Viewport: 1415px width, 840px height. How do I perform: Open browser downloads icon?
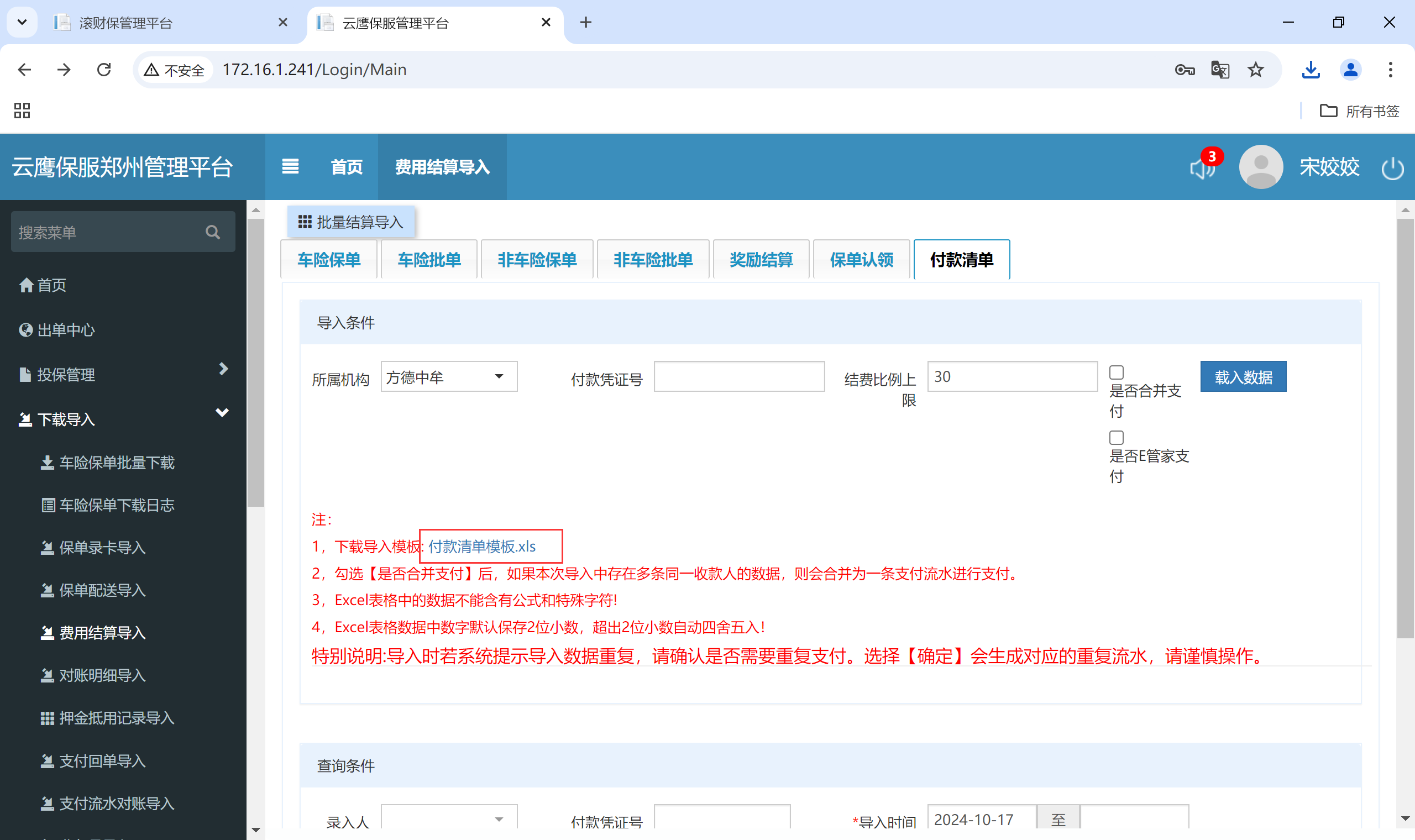coord(1311,70)
